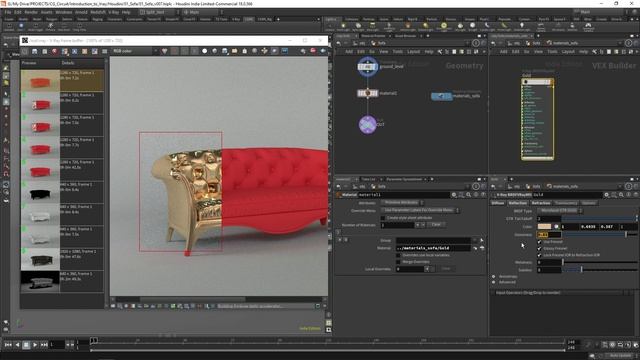This screenshot has width=640, height=360.
Task: Select the ground_level node in Geometry network
Action: coord(368,66)
